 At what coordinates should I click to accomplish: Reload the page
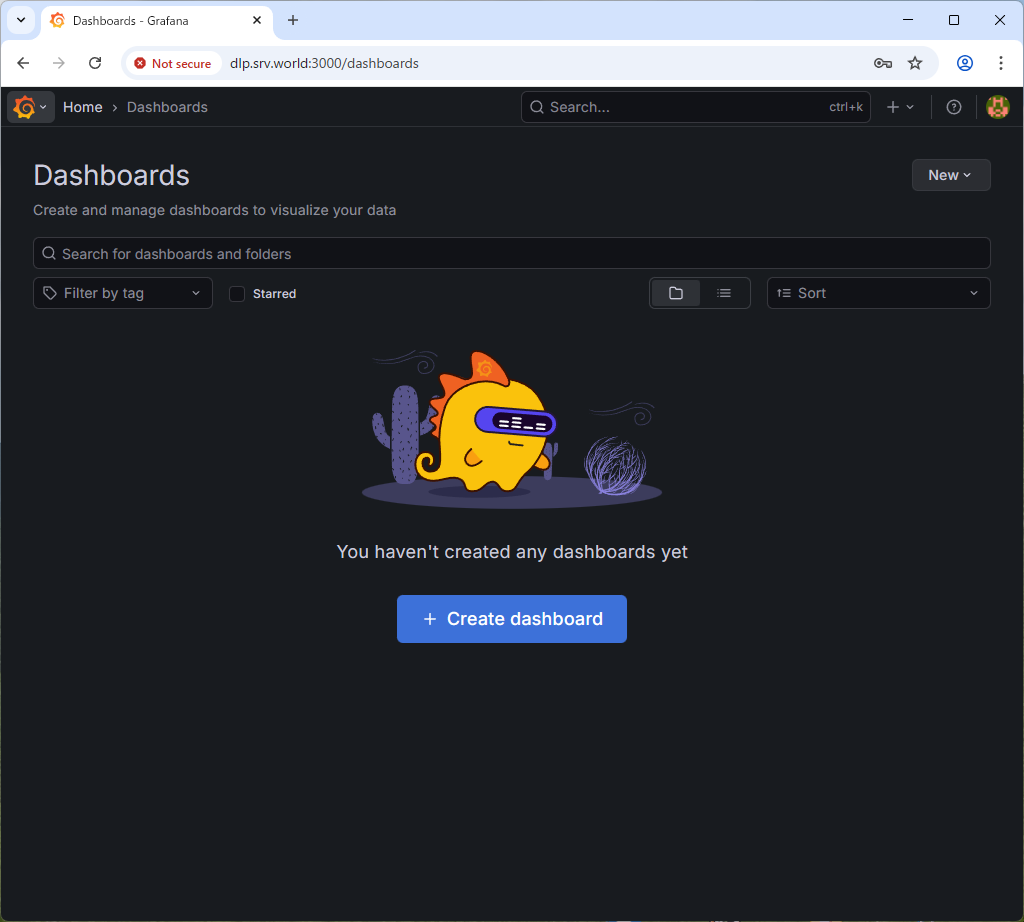95,63
